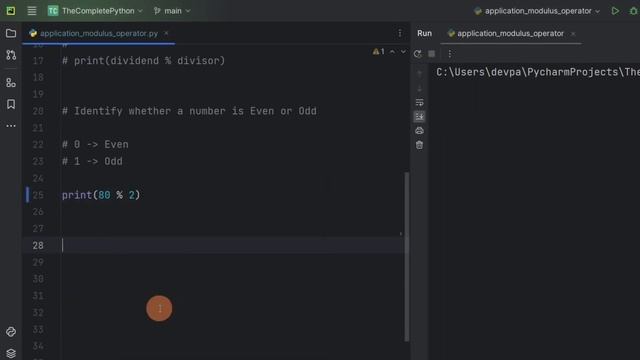The image size is (640, 360).
Task: Open the Services layers icon
Action: (11, 353)
